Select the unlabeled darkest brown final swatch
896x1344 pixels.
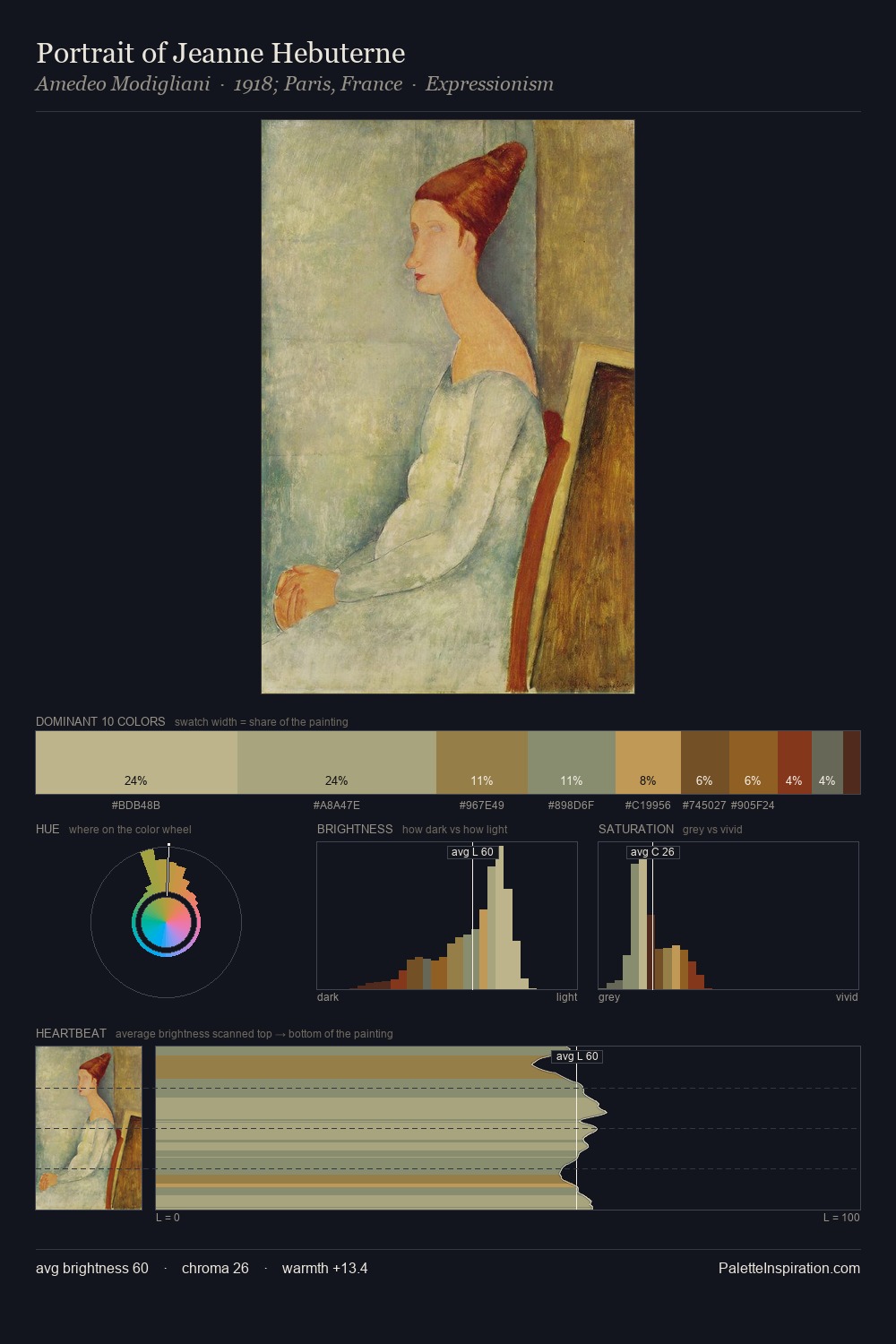(x=851, y=762)
